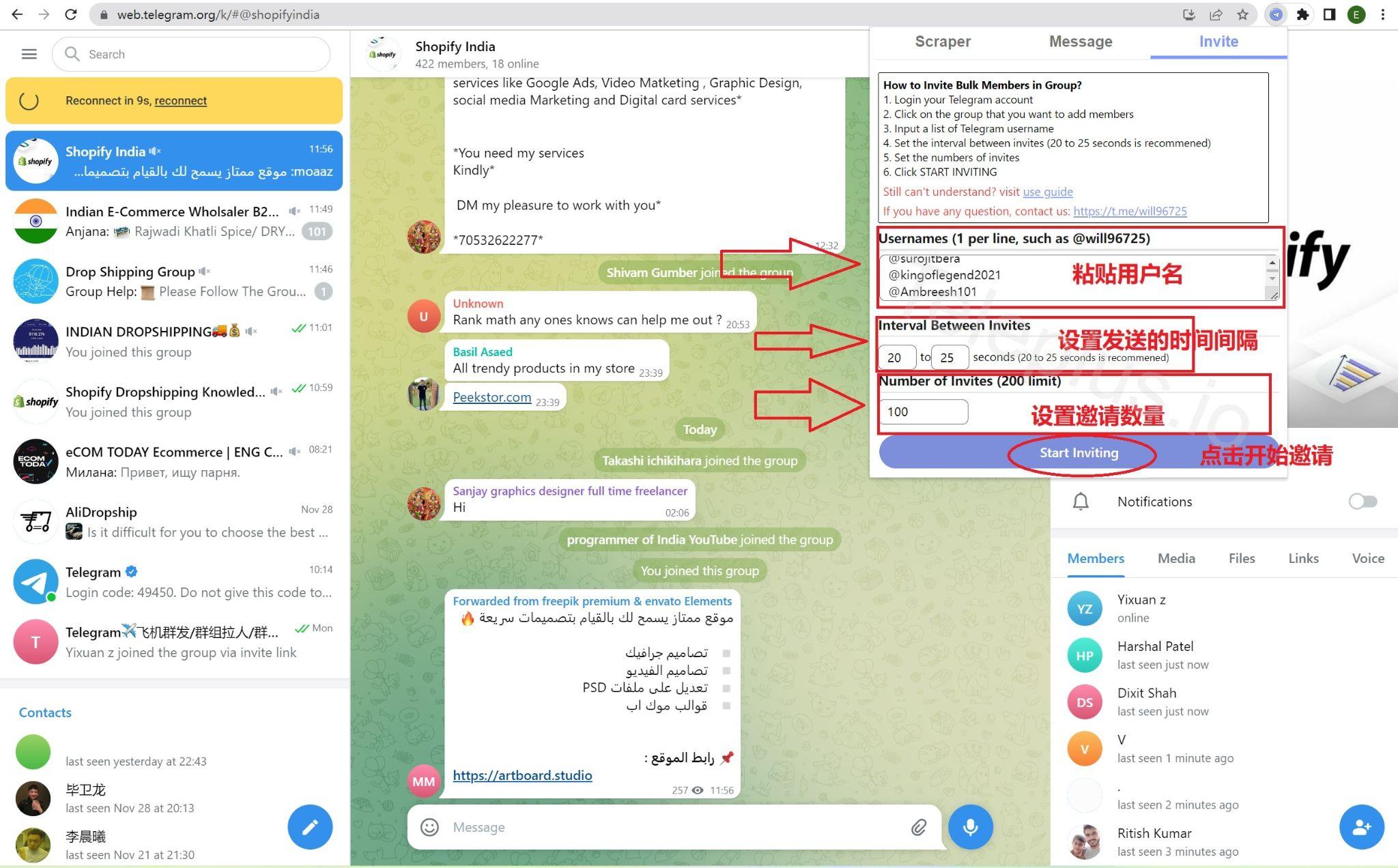Screen dimensions: 1398x868
Task: Click the Scraper tab in panel
Action: pyautogui.click(x=943, y=42)
